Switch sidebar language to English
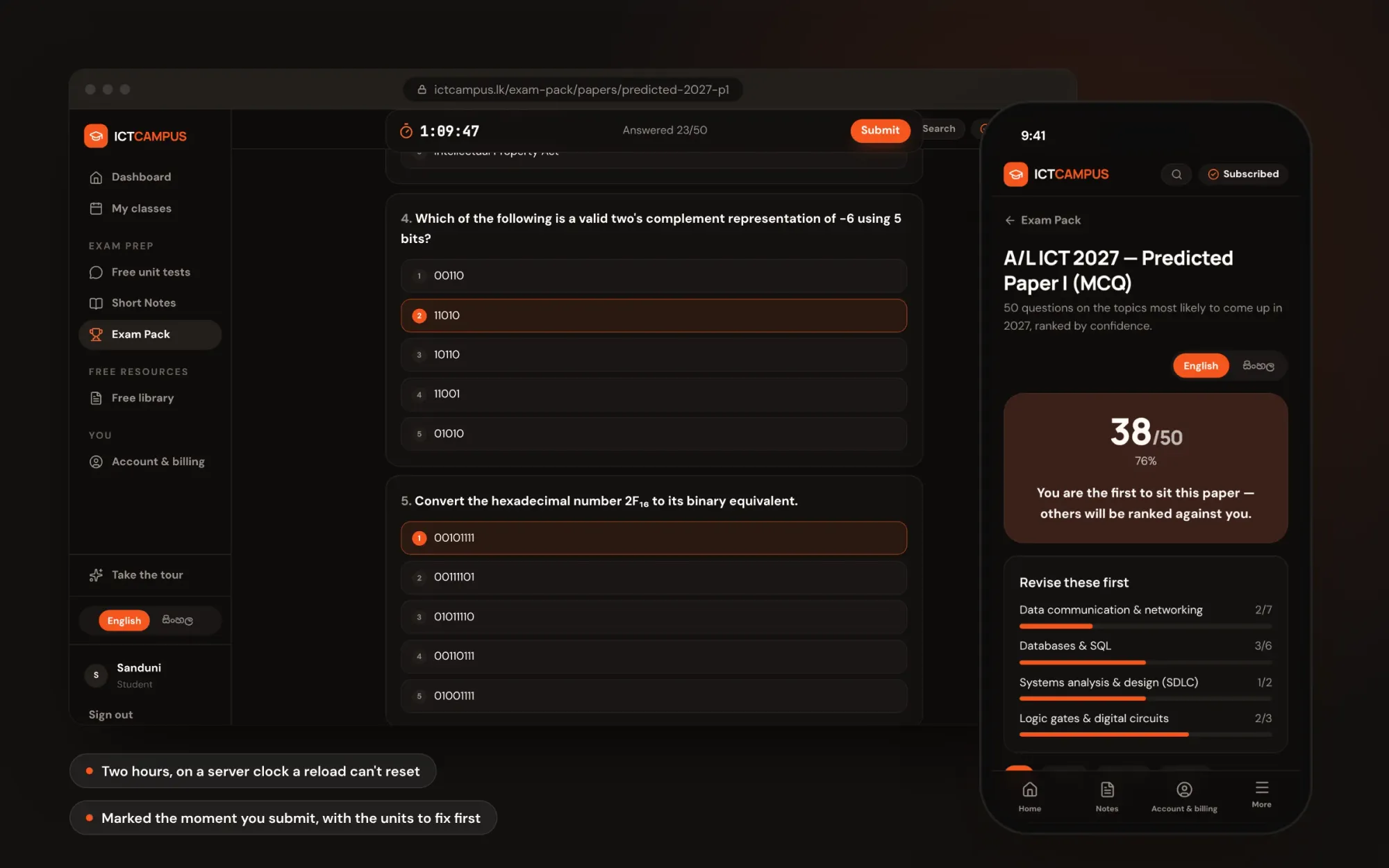The image size is (1389, 868). 124,620
